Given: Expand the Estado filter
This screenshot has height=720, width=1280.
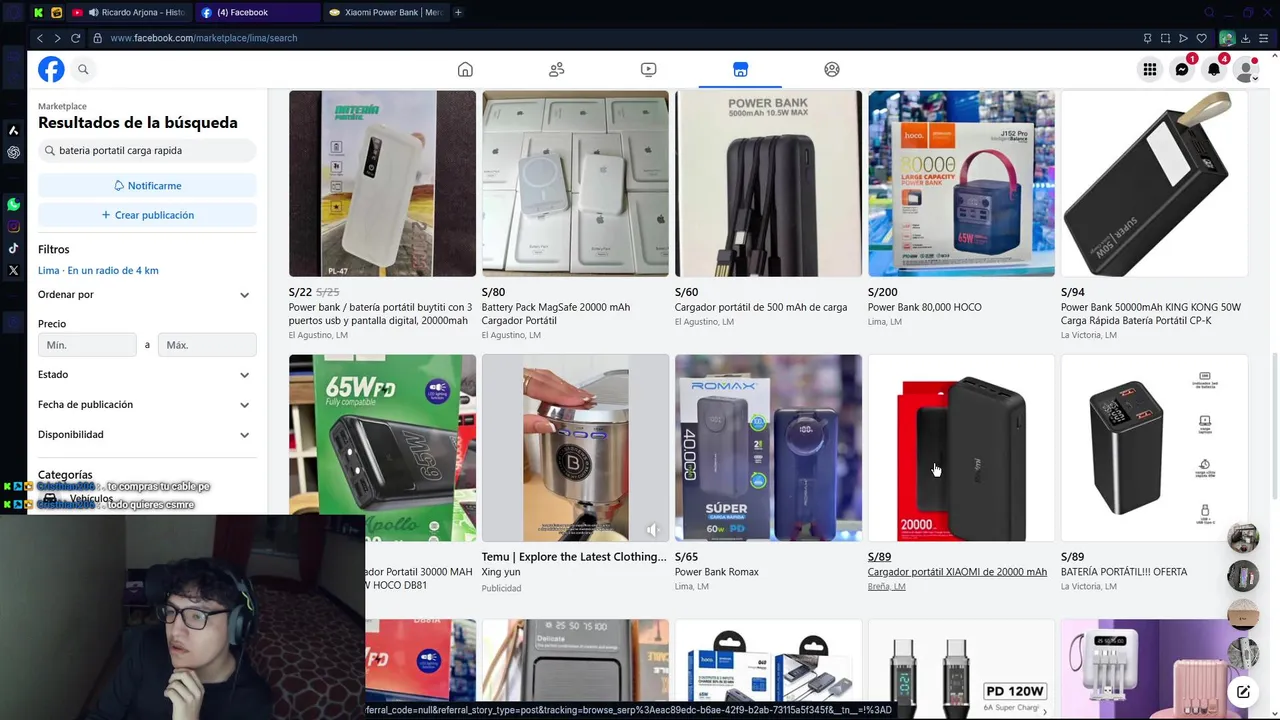Looking at the screenshot, I should [147, 374].
